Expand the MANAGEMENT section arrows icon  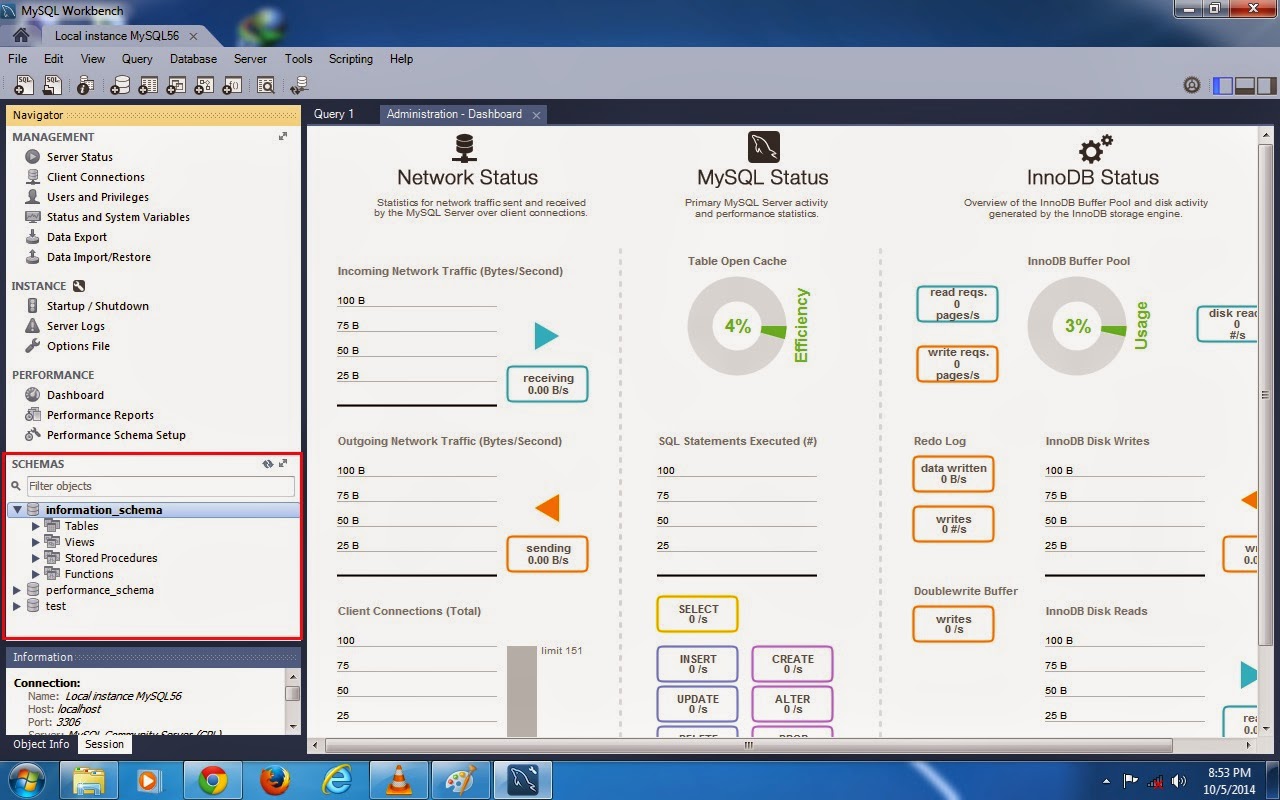click(283, 137)
